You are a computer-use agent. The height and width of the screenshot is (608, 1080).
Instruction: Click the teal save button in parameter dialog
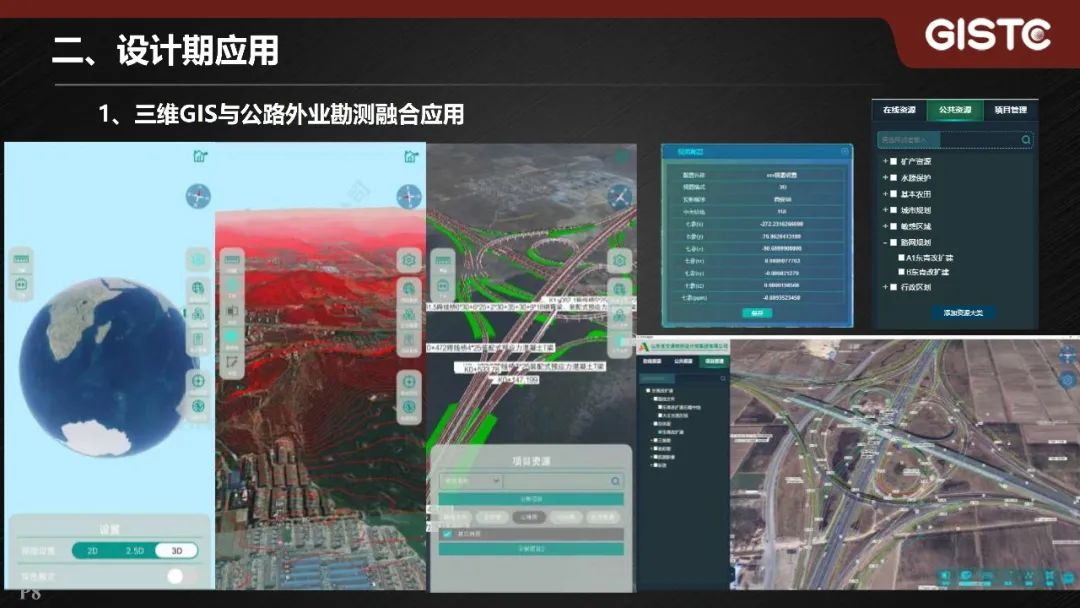(757, 313)
